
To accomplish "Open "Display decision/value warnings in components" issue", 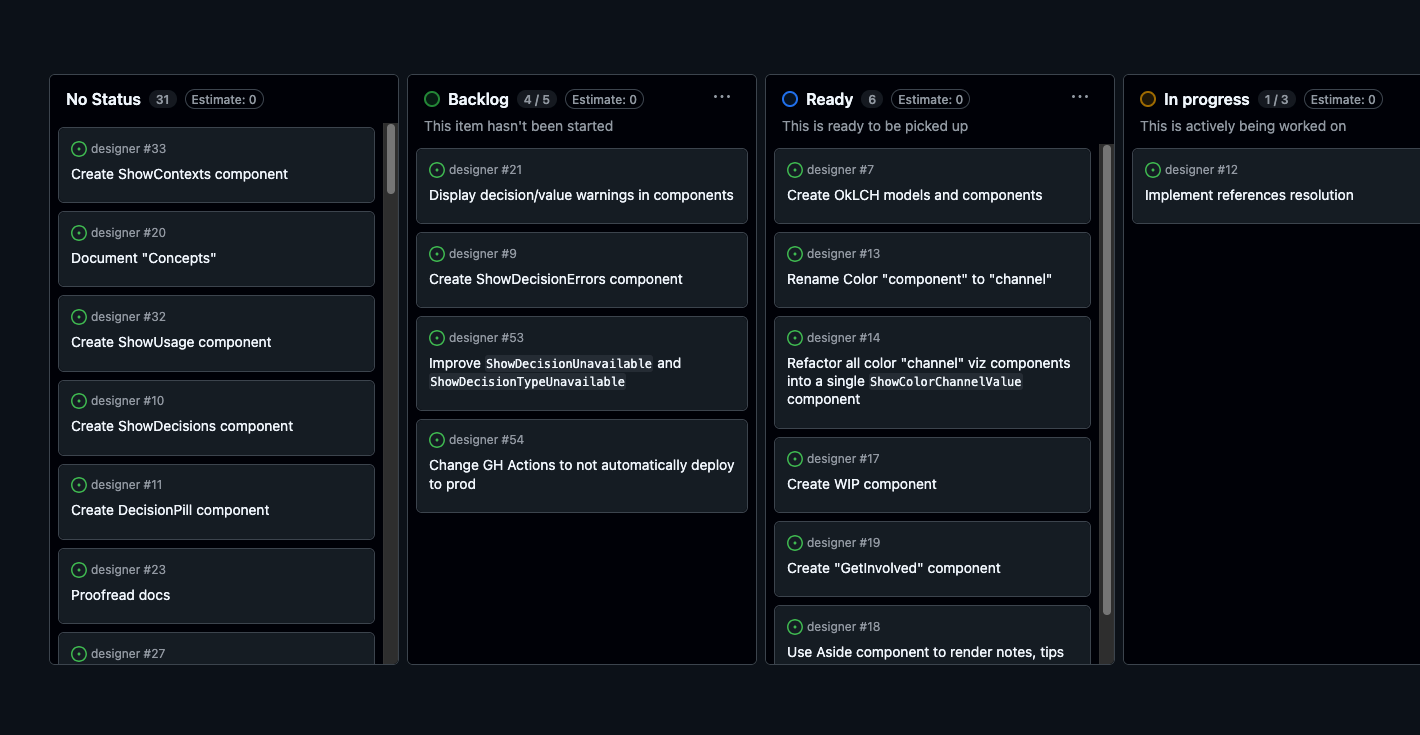I will (581, 195).
